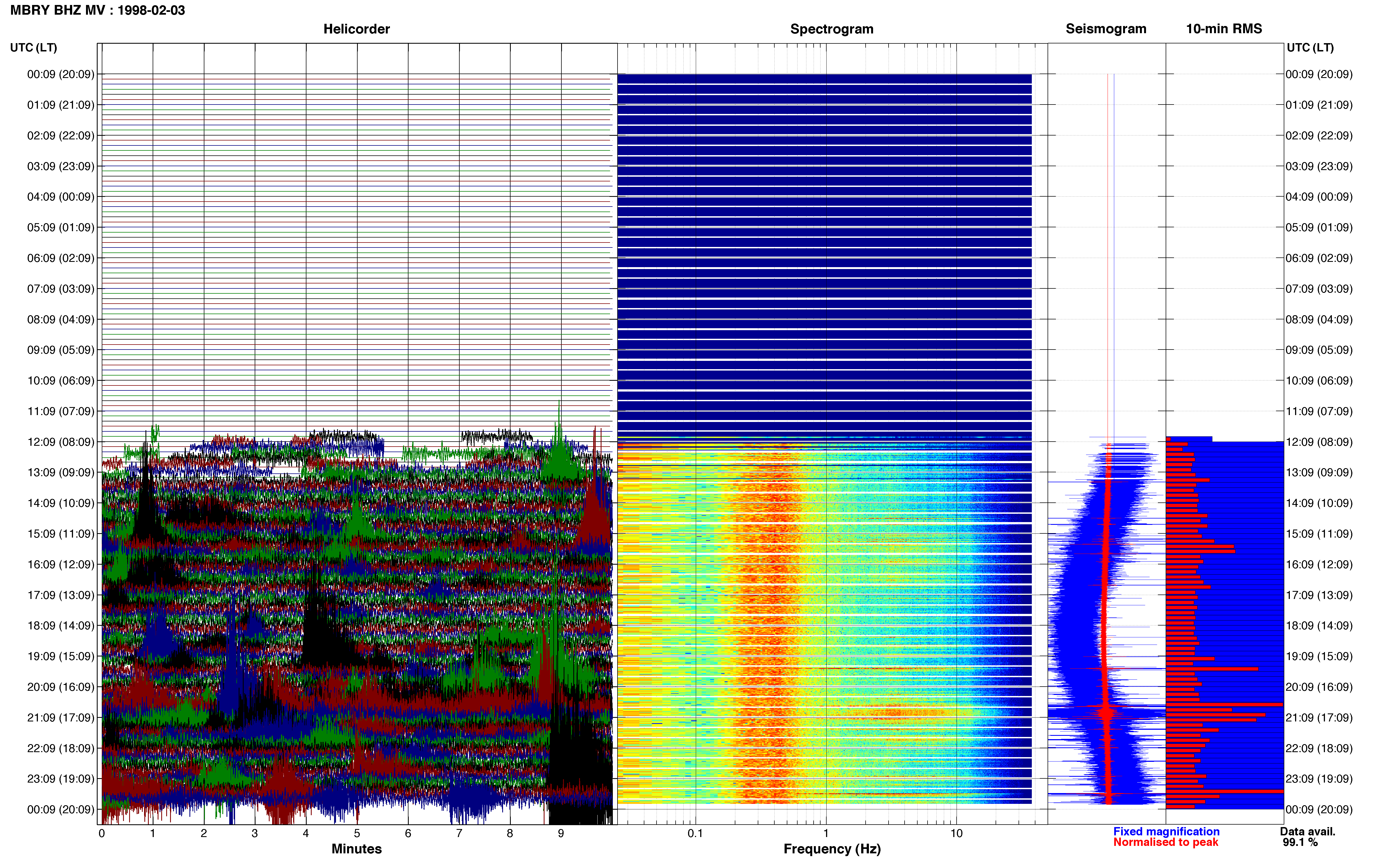The image size is (1388, 868).
Task: Select the Seismogram panel heading
Action: tap(1106, 29)
